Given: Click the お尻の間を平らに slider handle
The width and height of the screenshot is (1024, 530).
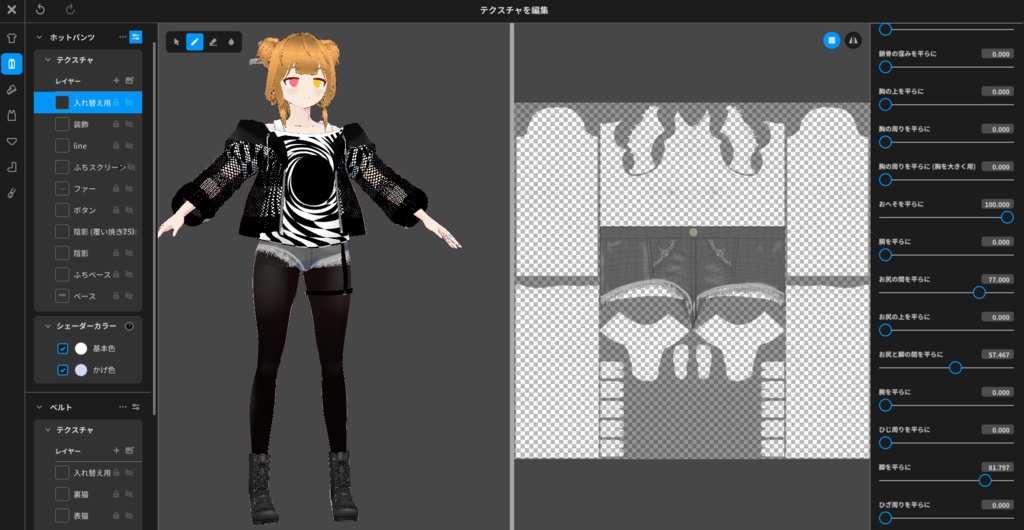Looking at the screenshot, I should (x=979, y=292).
